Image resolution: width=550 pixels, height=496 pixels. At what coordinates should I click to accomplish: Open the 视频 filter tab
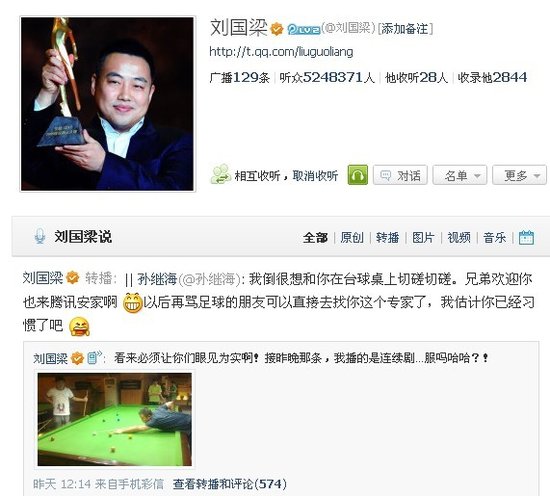tap(459, 237)
